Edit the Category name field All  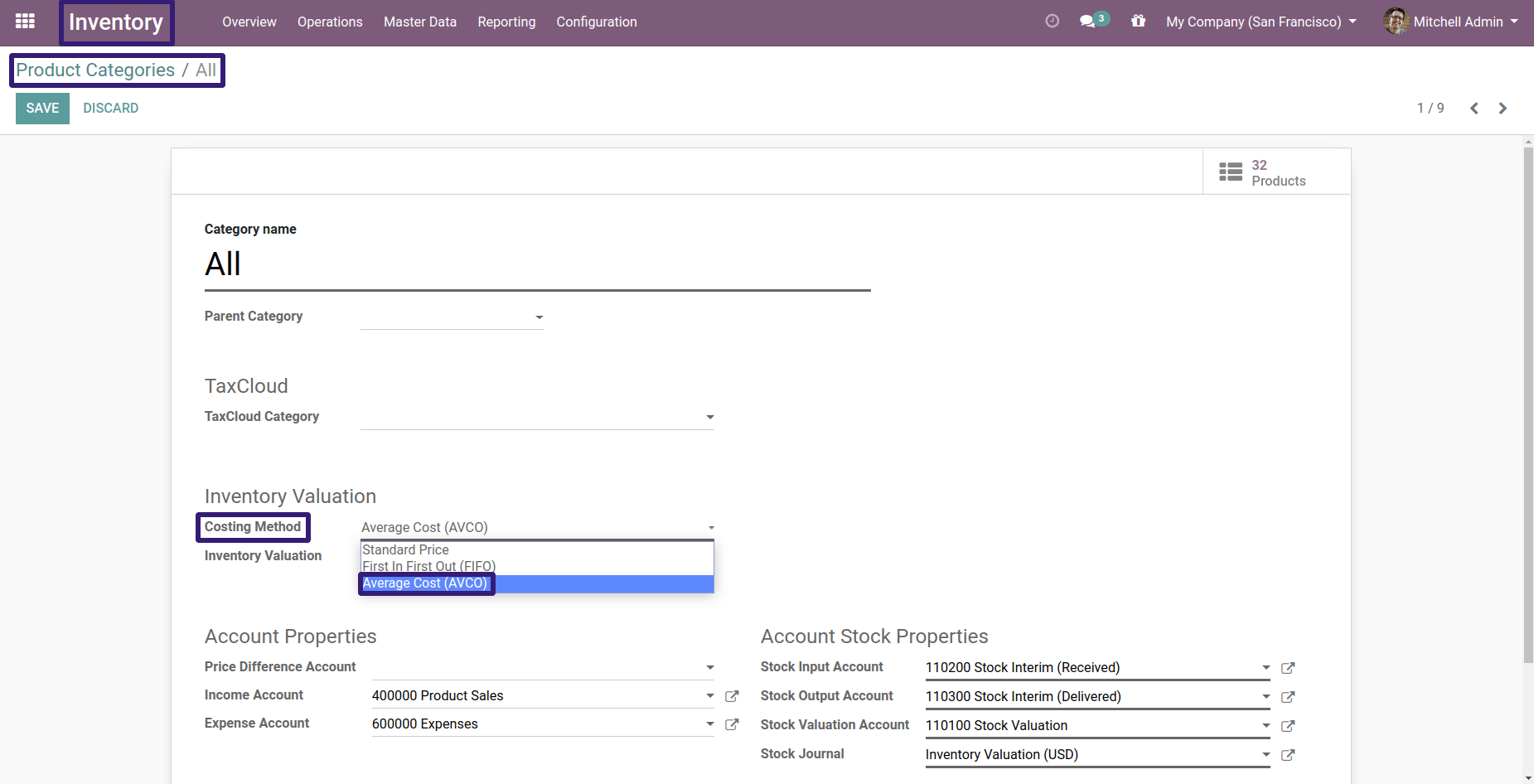point(537,264)
